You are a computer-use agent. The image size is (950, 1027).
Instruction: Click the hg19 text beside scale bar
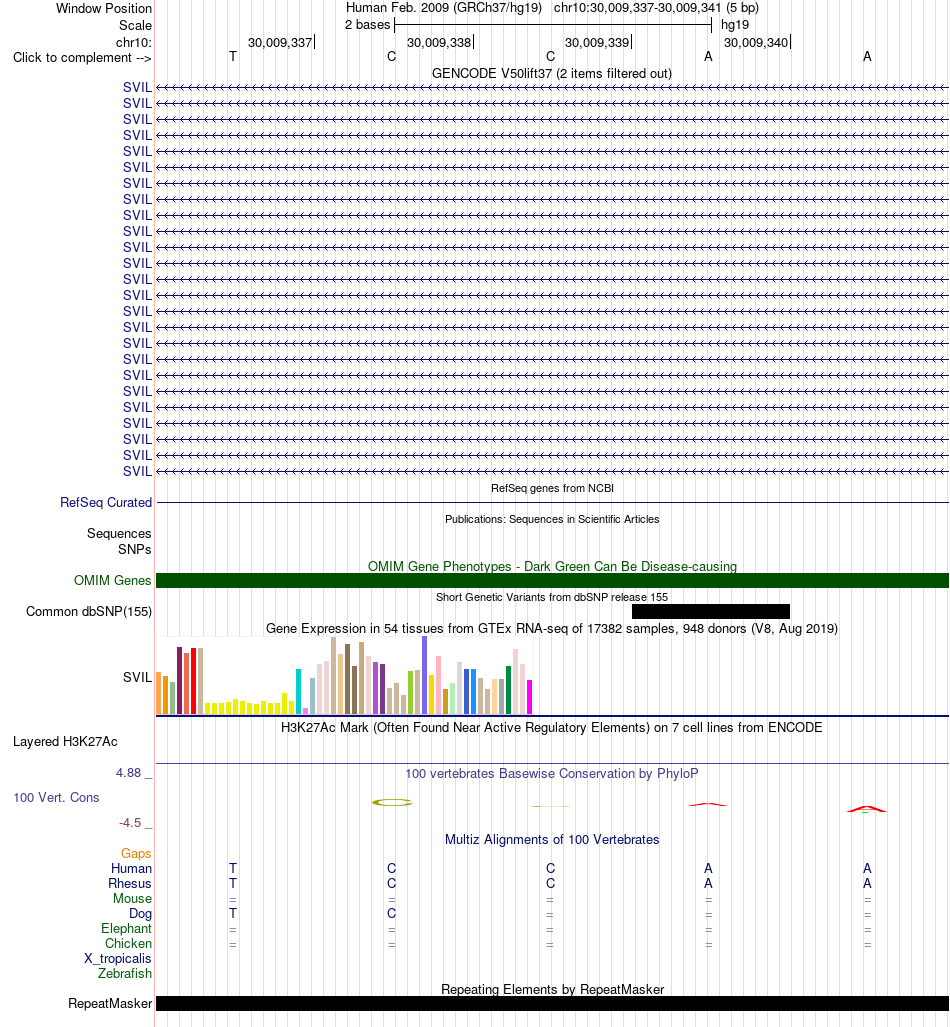click(734, 25)
